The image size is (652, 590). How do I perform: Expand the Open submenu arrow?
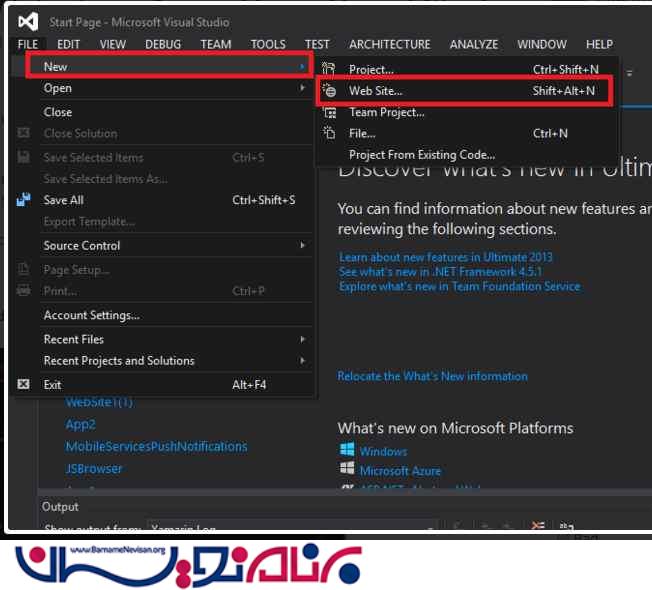[x=302, y=88]
